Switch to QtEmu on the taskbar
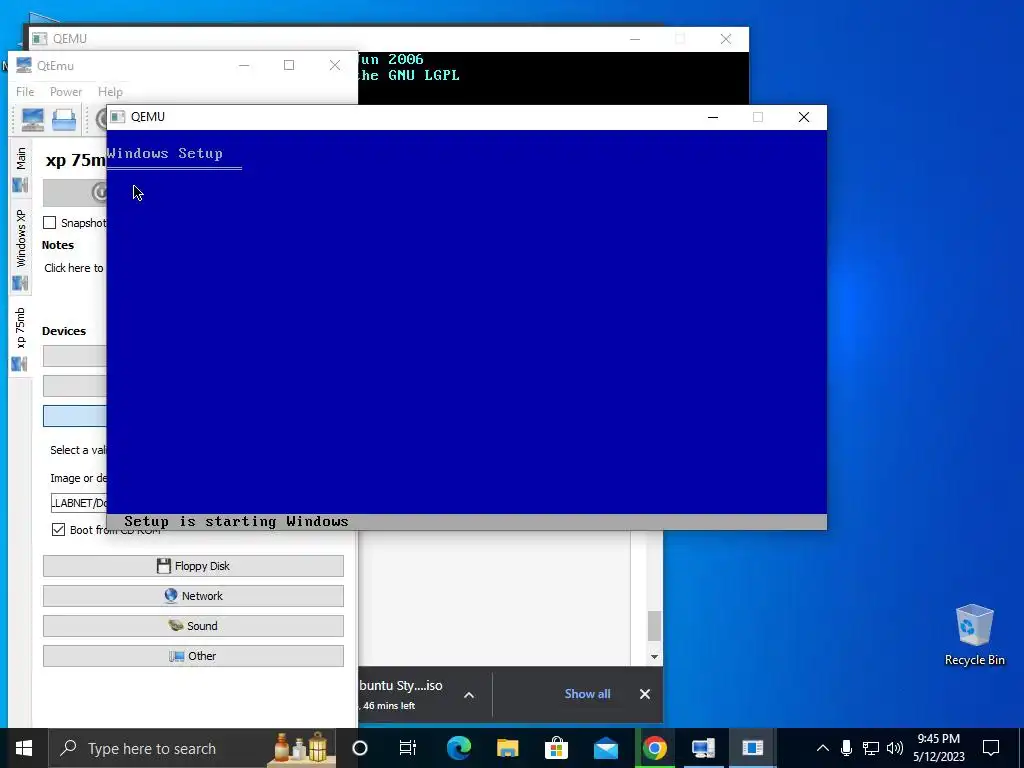This screenshot has height=768, width=1024. click(703, 748)
